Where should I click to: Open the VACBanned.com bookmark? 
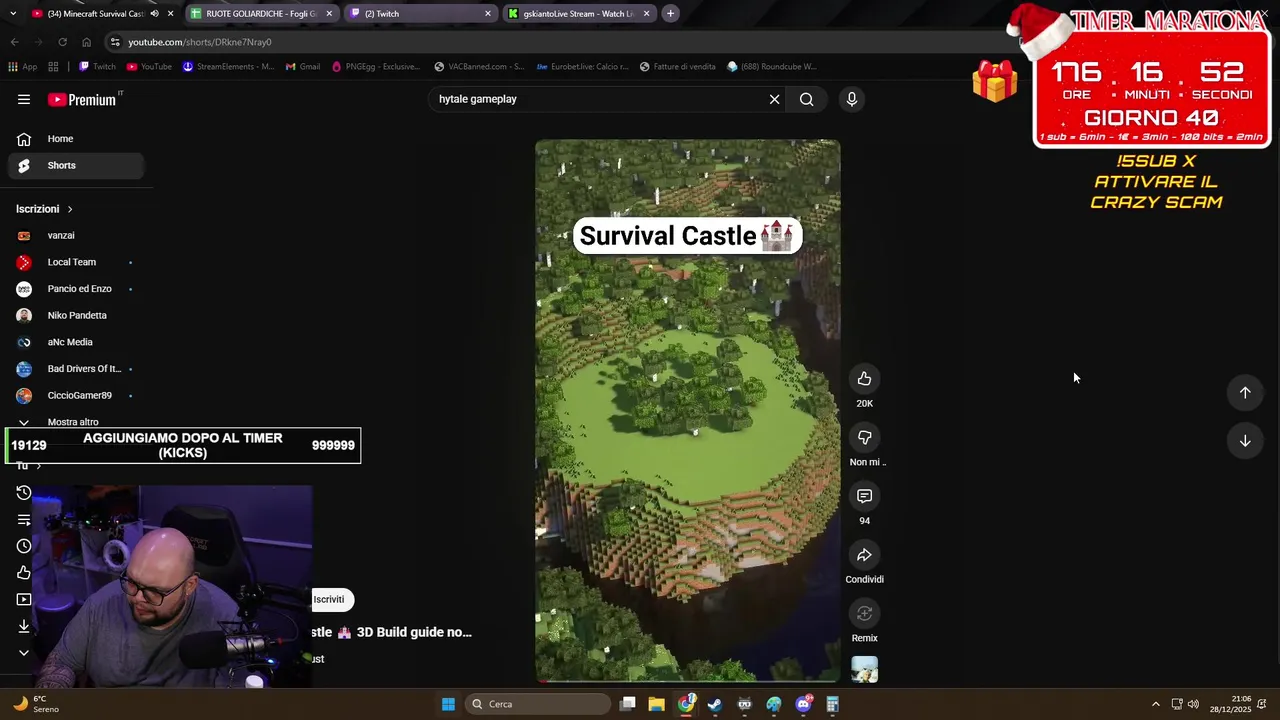click(x=479, y=67)
